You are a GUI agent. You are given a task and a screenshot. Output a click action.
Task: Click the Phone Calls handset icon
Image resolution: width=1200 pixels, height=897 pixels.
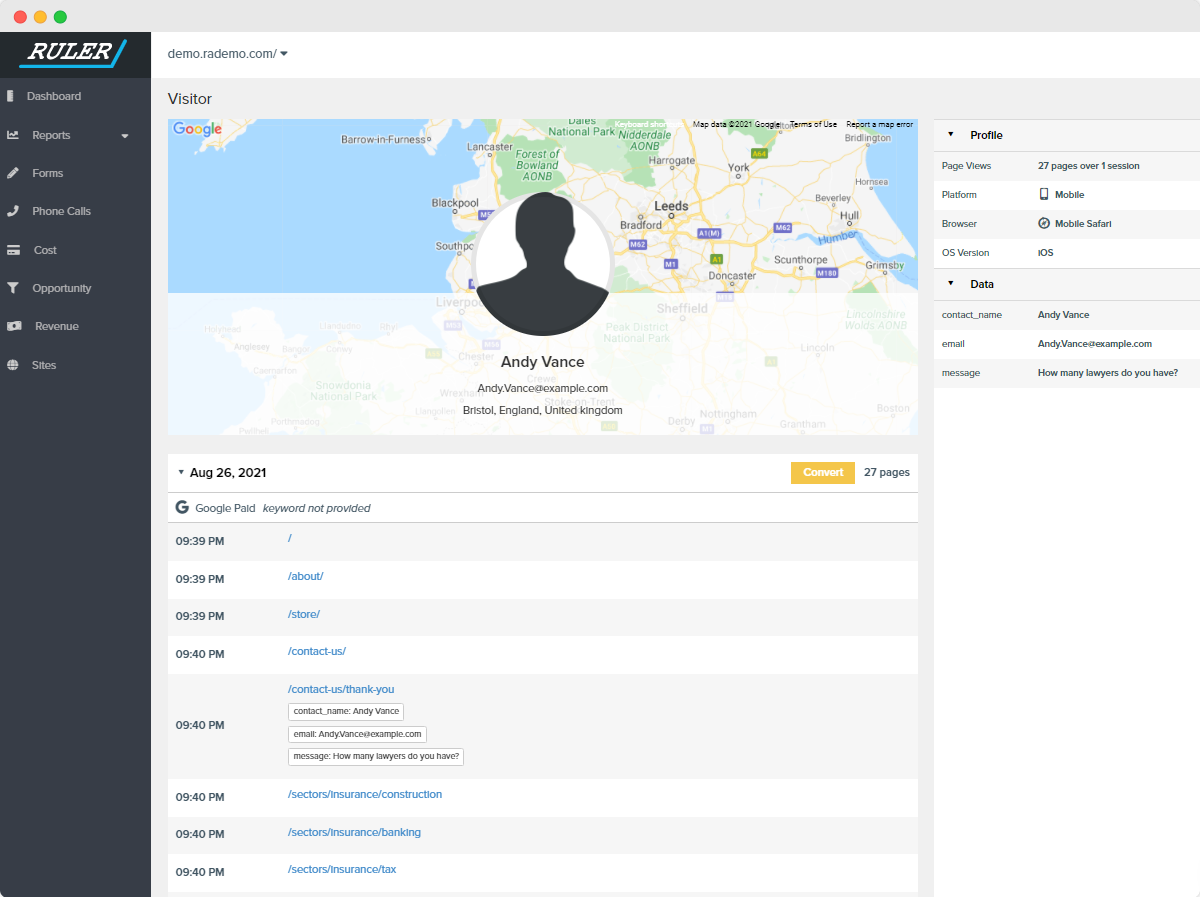pyautogui.click(x=13, y=211)
